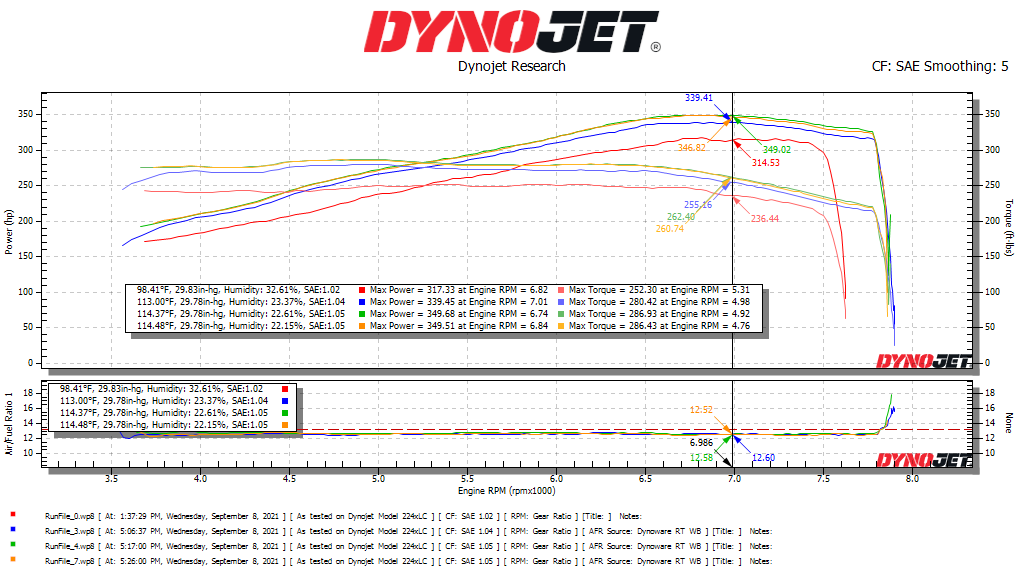Click the blue square before Max Power = 339.45

pos(361,301)
